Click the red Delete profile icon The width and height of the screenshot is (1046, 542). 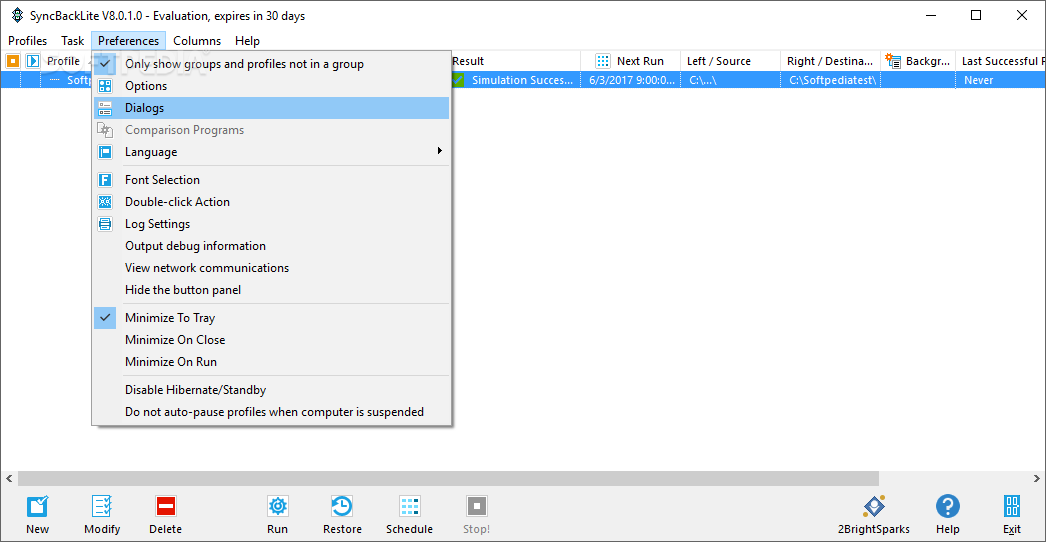pyautogui.click(x=165, y=506)
